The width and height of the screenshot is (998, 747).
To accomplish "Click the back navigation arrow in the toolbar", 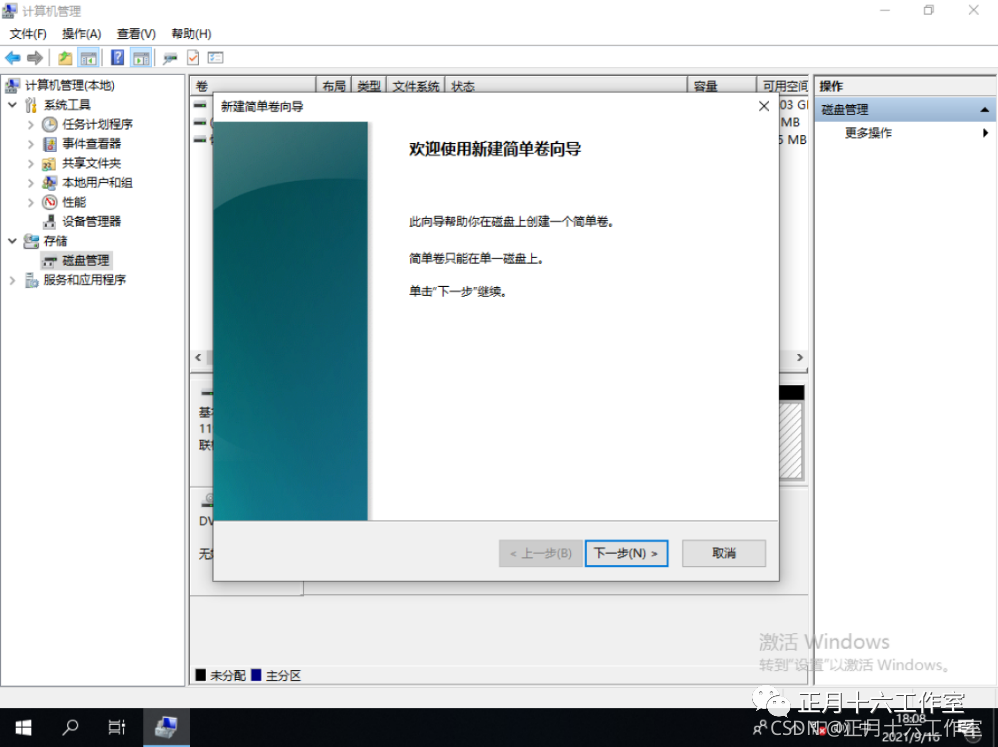I will click(14, 57).
